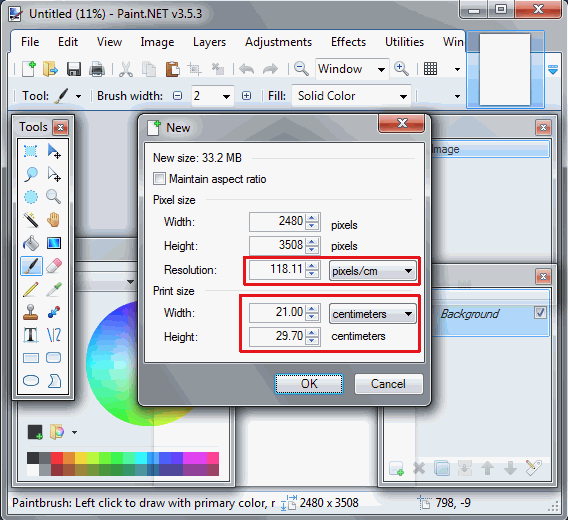
Task: Close the New dialog with X
Action: [401, 124]
